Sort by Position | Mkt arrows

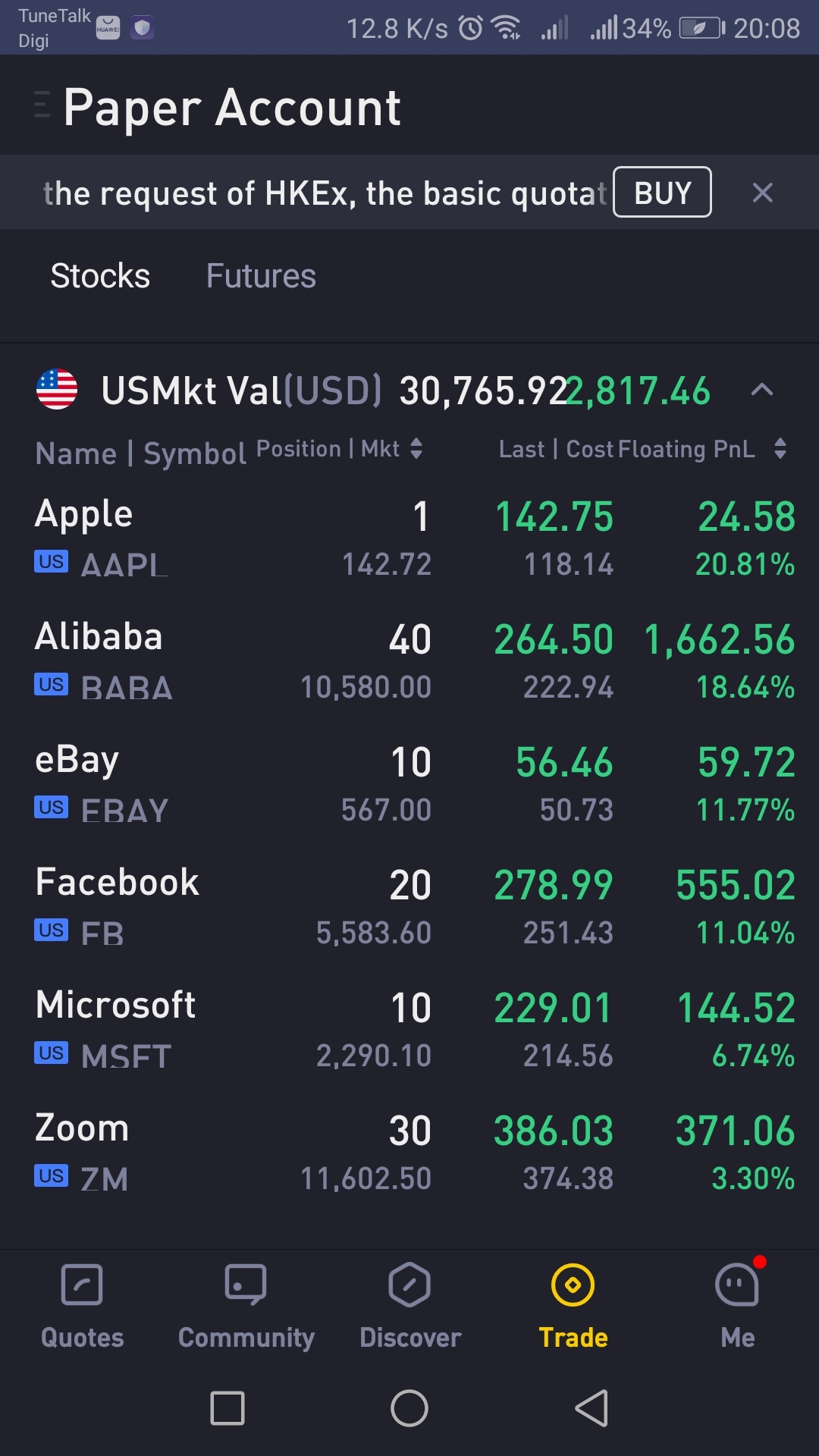(416, 448)
